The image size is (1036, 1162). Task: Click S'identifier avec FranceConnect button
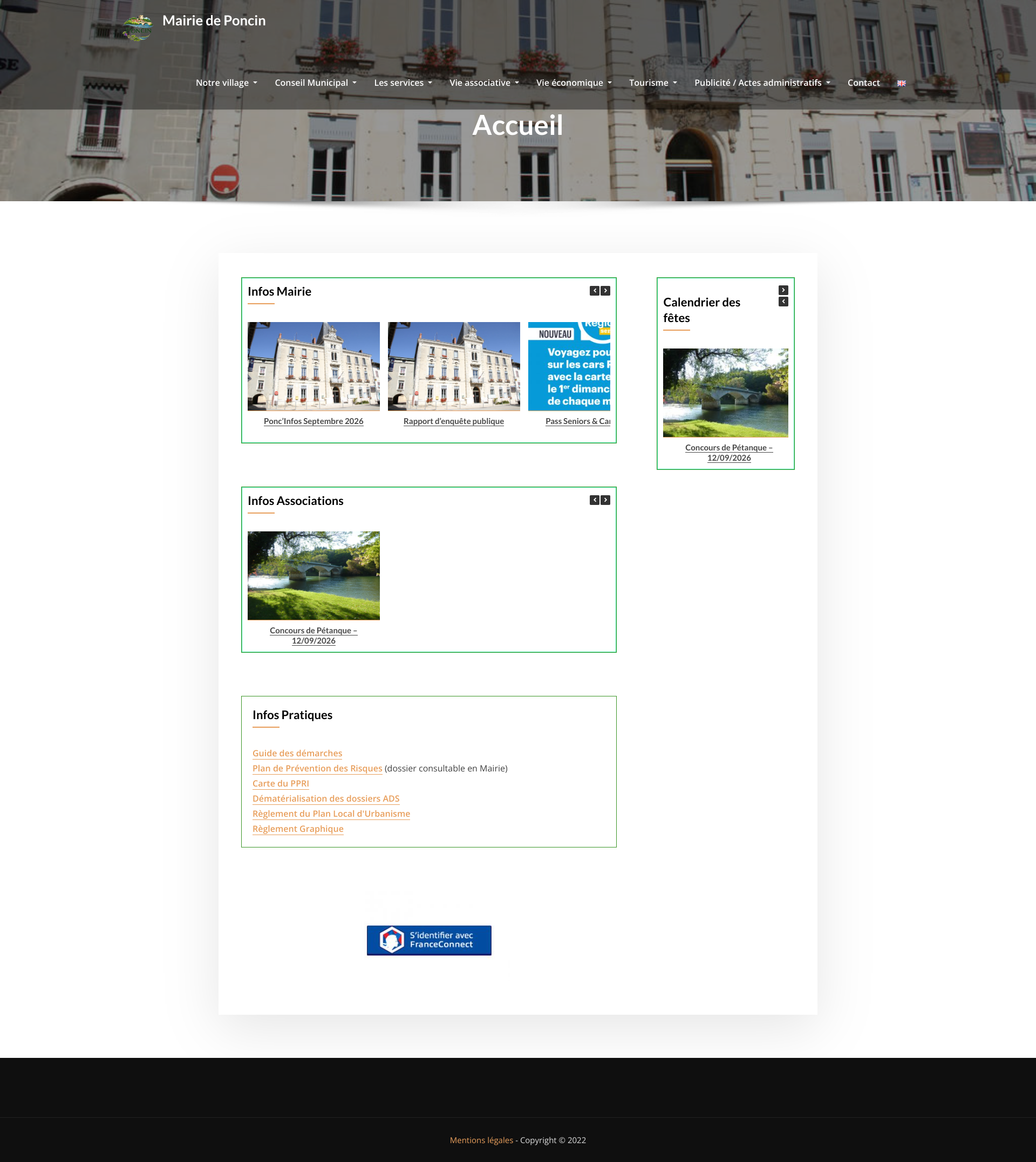(428, 941)
